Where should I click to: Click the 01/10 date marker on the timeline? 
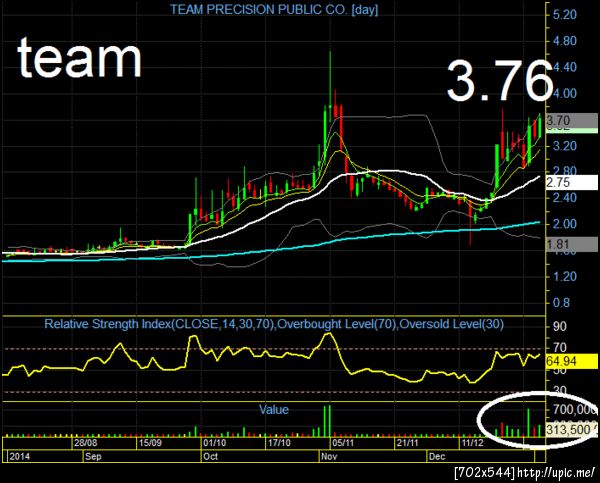point(215,443)
